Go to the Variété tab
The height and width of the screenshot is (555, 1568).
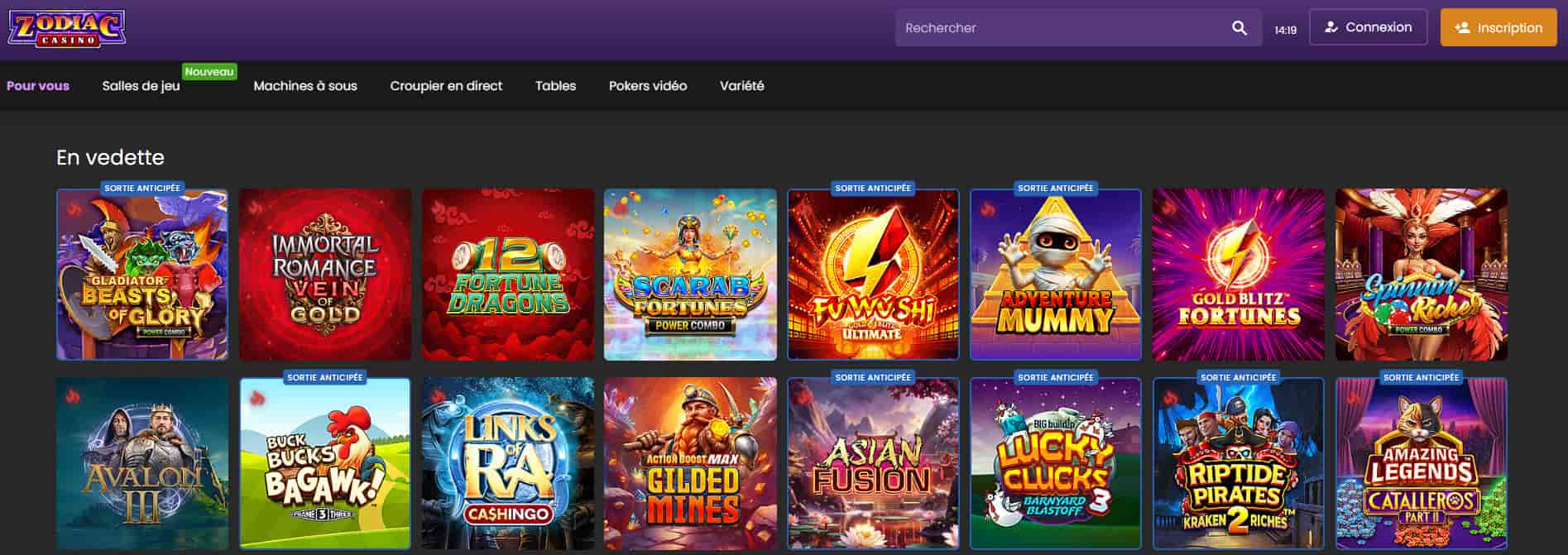point(741,86)
